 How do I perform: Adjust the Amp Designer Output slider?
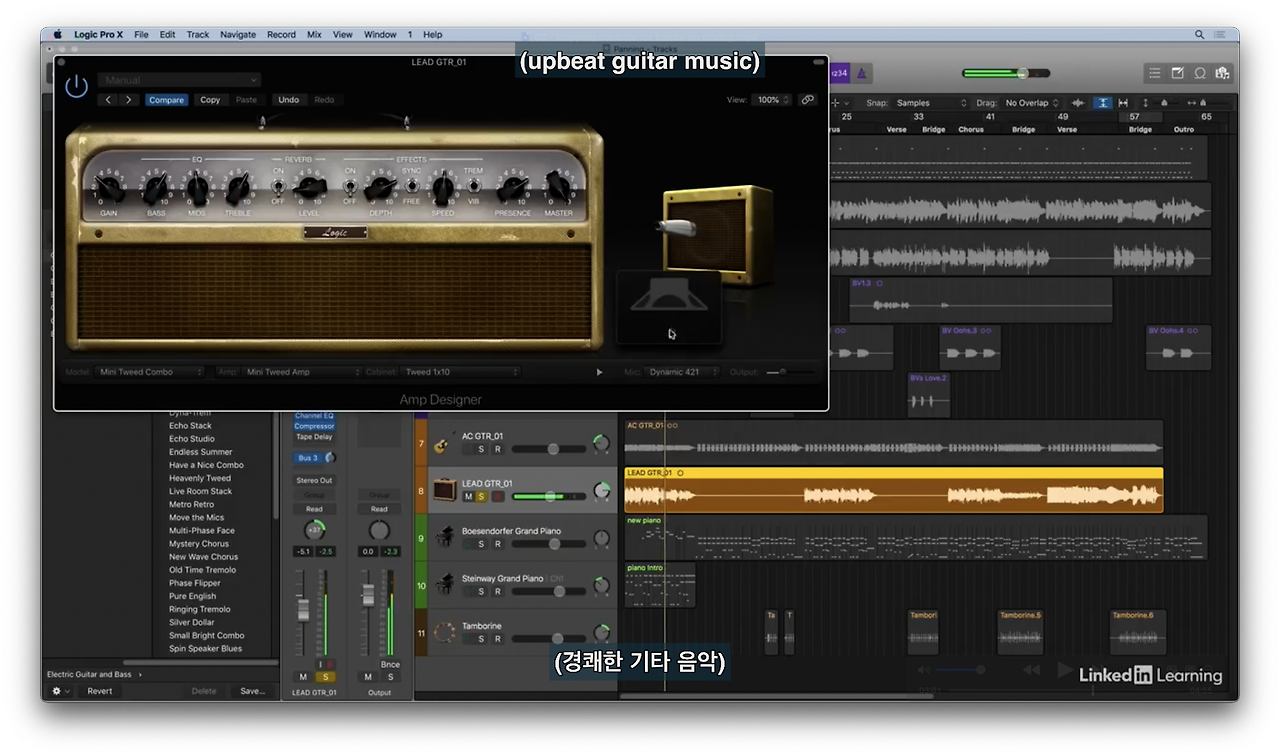790,372
